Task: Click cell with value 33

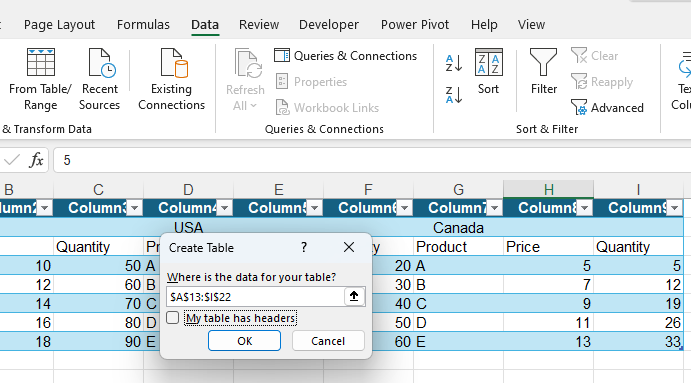Action: click(x=638, y=342)
